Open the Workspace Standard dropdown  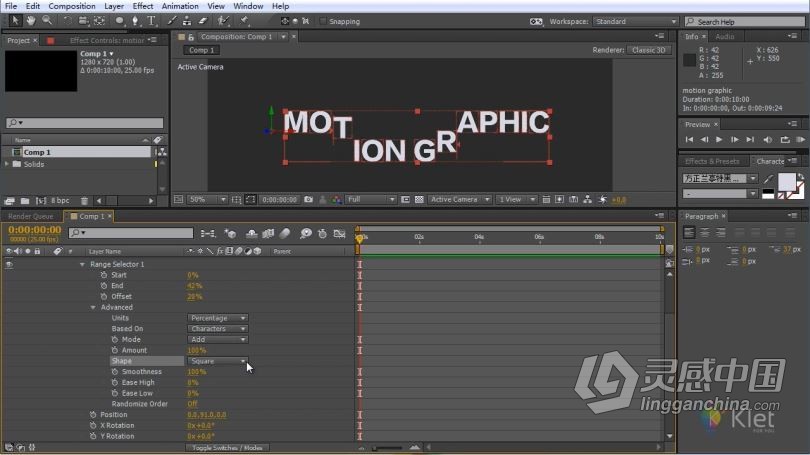click(635, 21)
